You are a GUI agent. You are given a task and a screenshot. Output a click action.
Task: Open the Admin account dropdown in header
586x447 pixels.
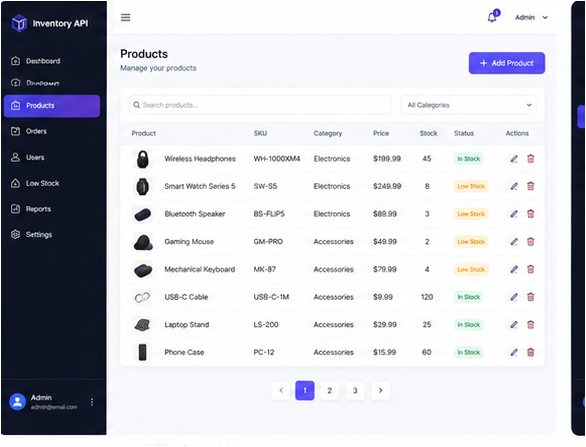click(x=531, y=17)
